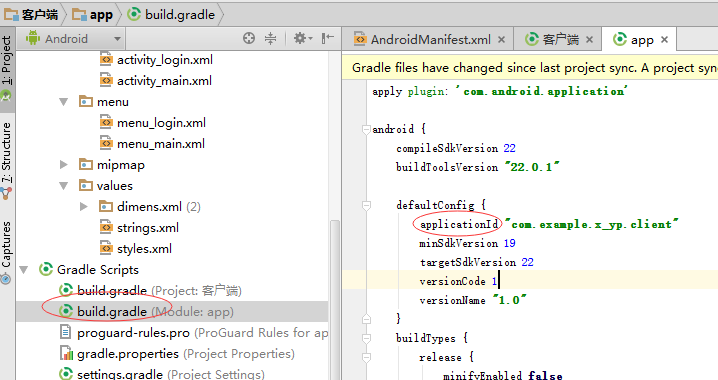Select build.gradle (Project: 客户端)

click(150, 291)
